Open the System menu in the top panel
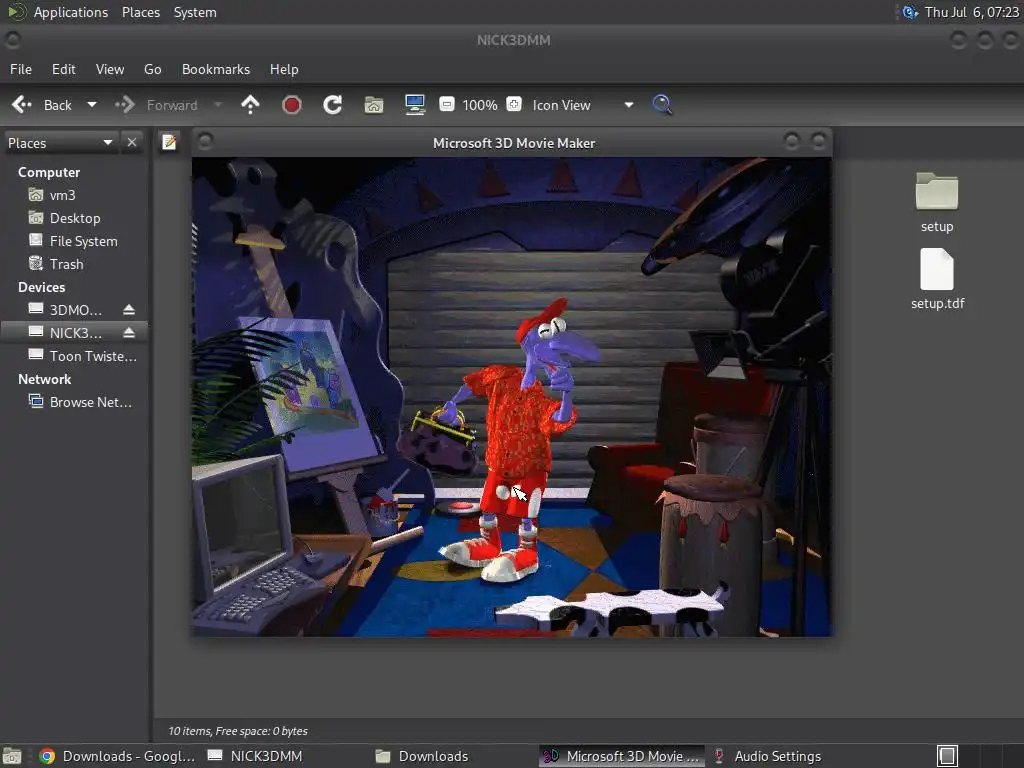 [195, 12]
